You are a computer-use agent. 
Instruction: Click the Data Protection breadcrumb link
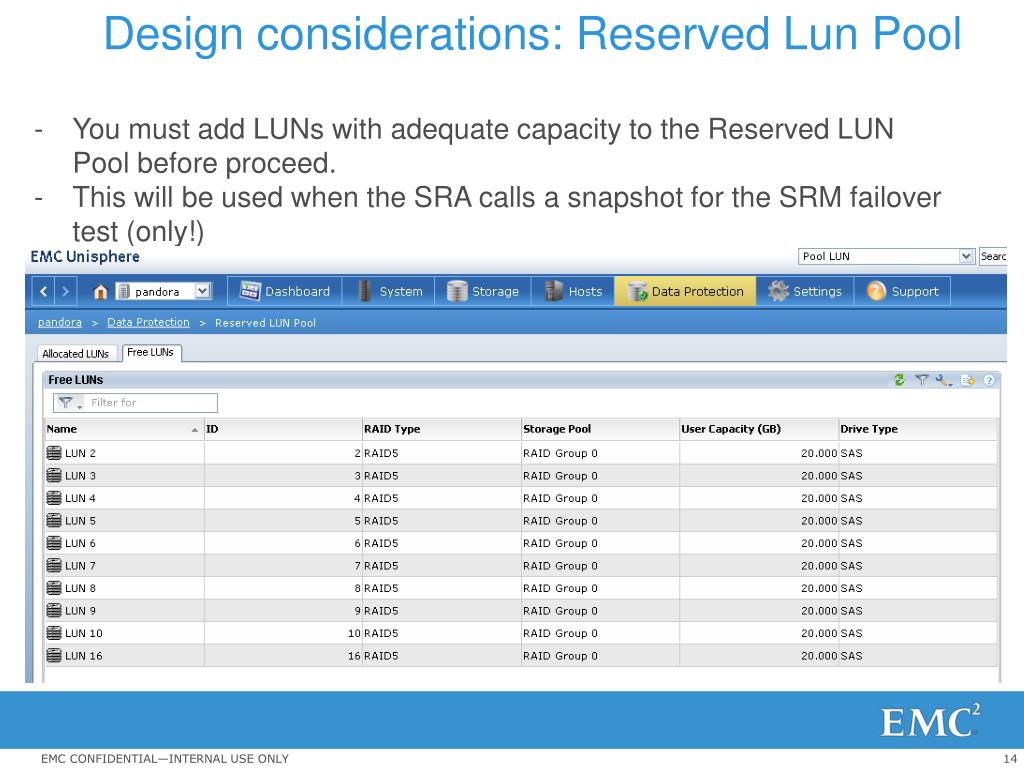pyautogui.click(x=148, y=323)
